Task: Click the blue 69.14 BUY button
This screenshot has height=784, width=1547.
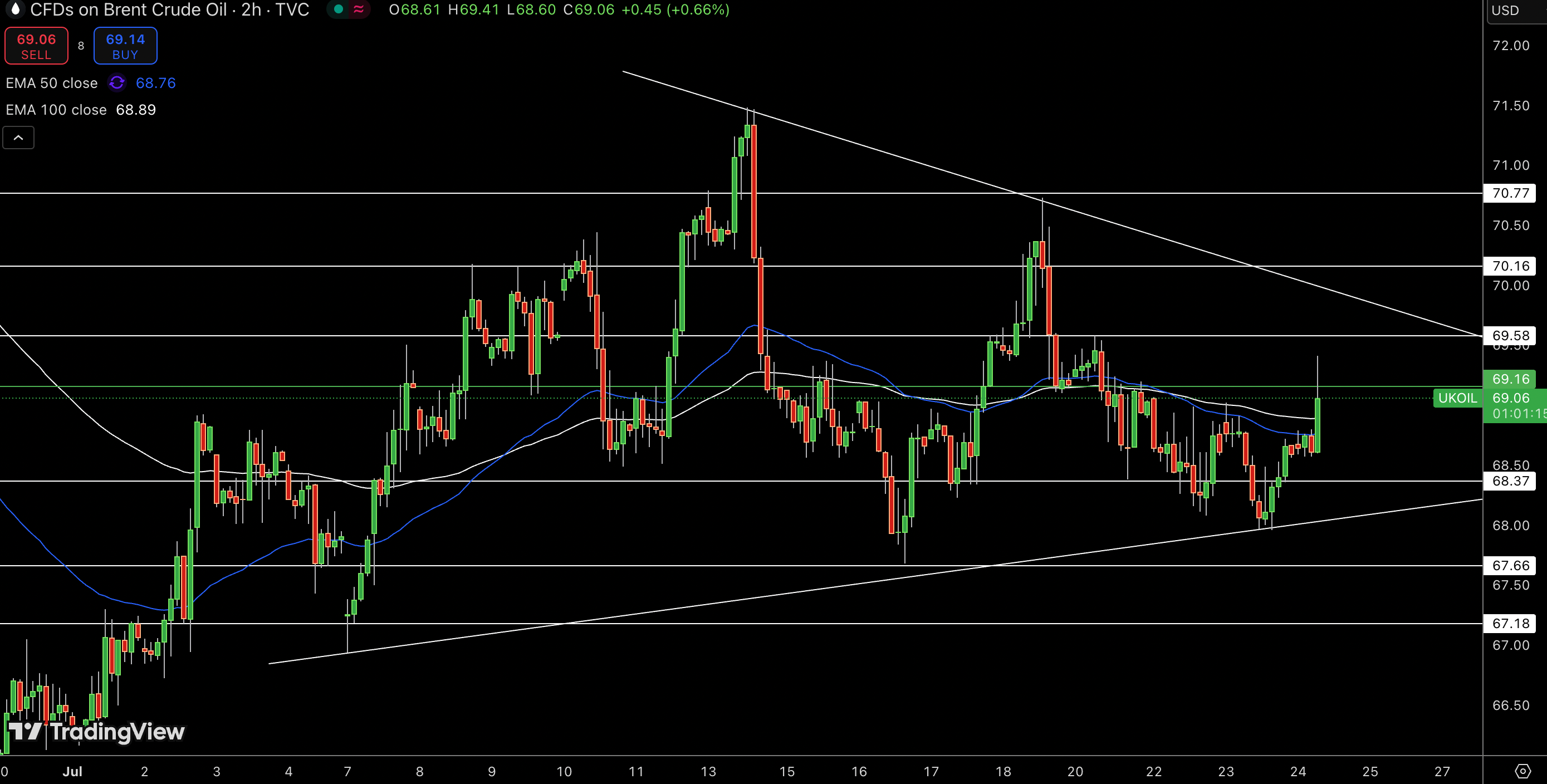Action: [x=125, y=46]
